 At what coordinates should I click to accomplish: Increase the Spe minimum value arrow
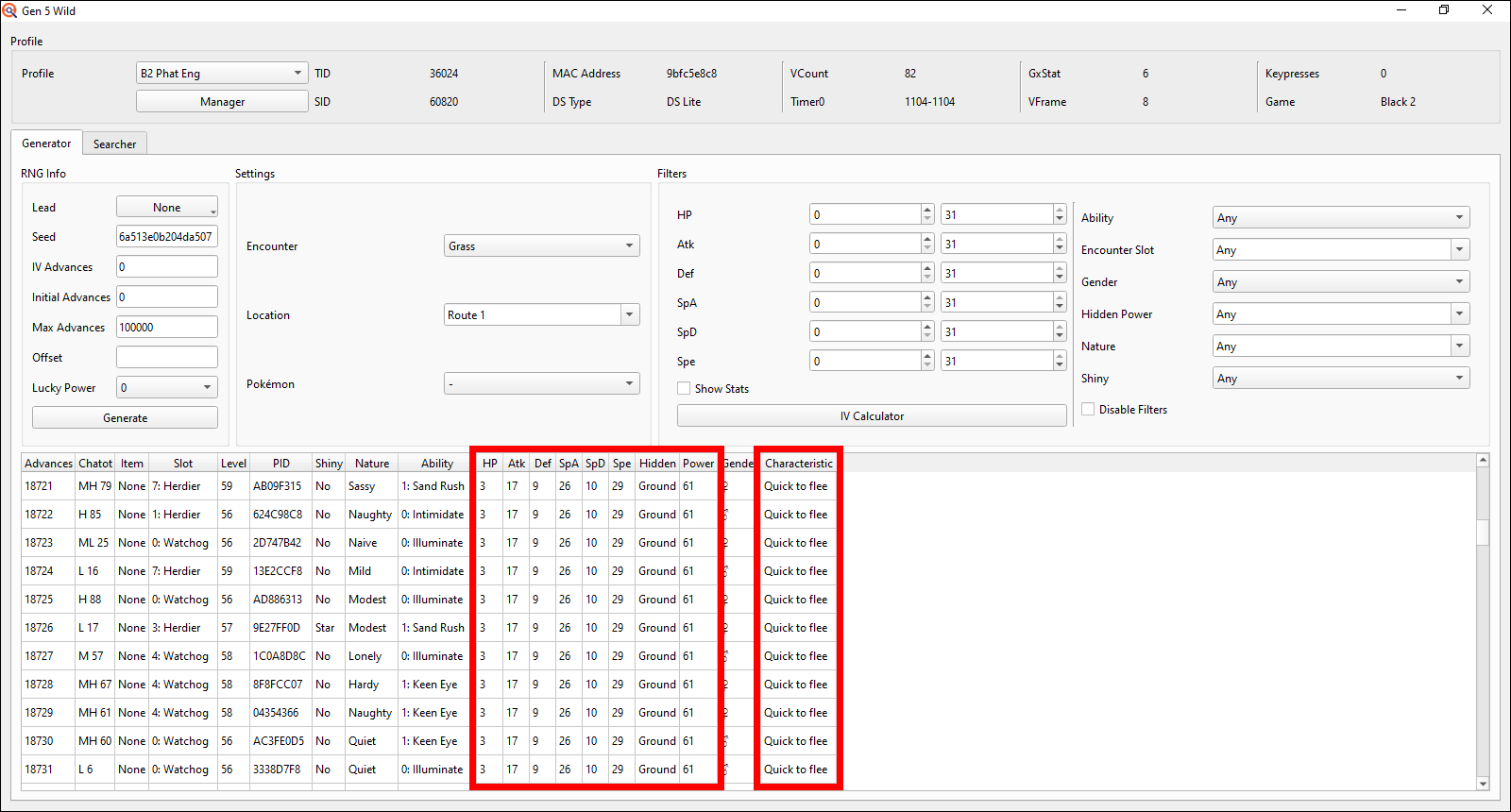tap(927, 357)
